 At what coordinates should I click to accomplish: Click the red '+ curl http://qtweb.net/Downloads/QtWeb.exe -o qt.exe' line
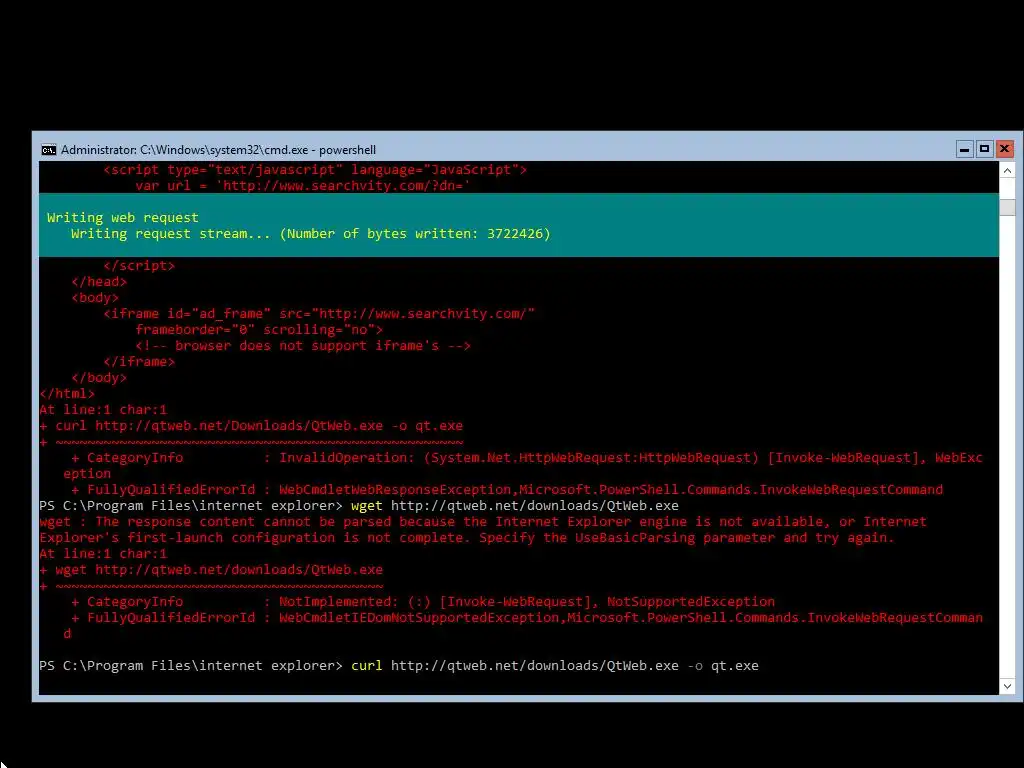251,426
